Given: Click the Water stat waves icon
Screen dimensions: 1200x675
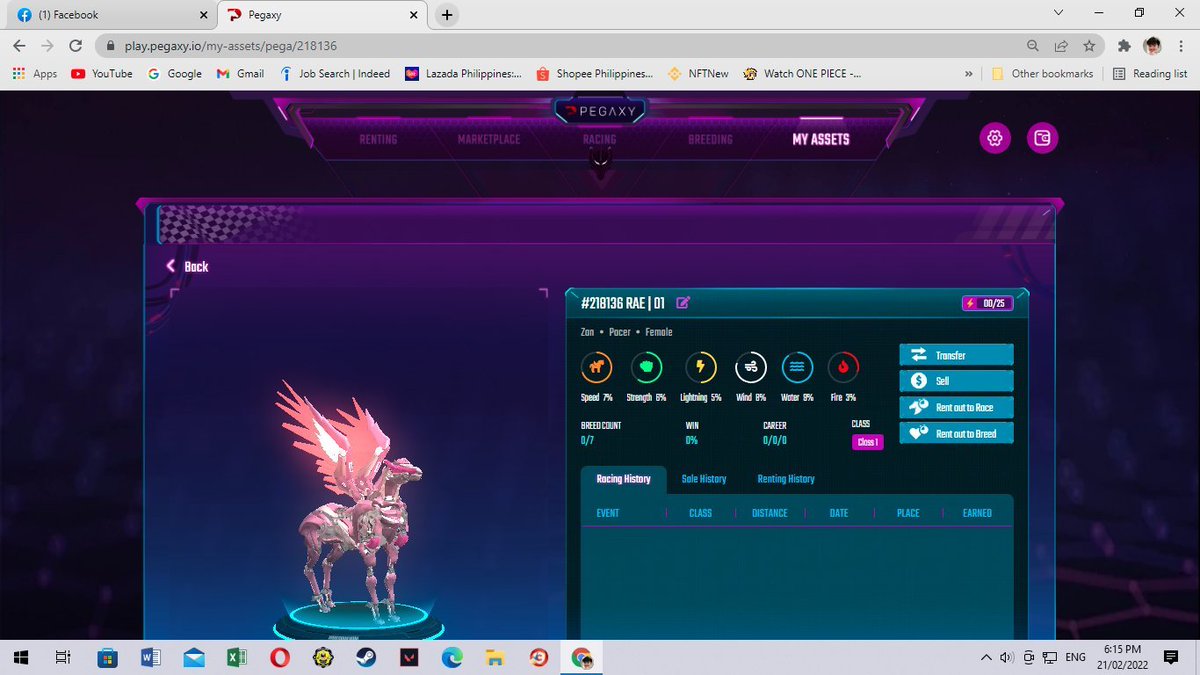Looking at the screenshot, I should click(797, 368).
